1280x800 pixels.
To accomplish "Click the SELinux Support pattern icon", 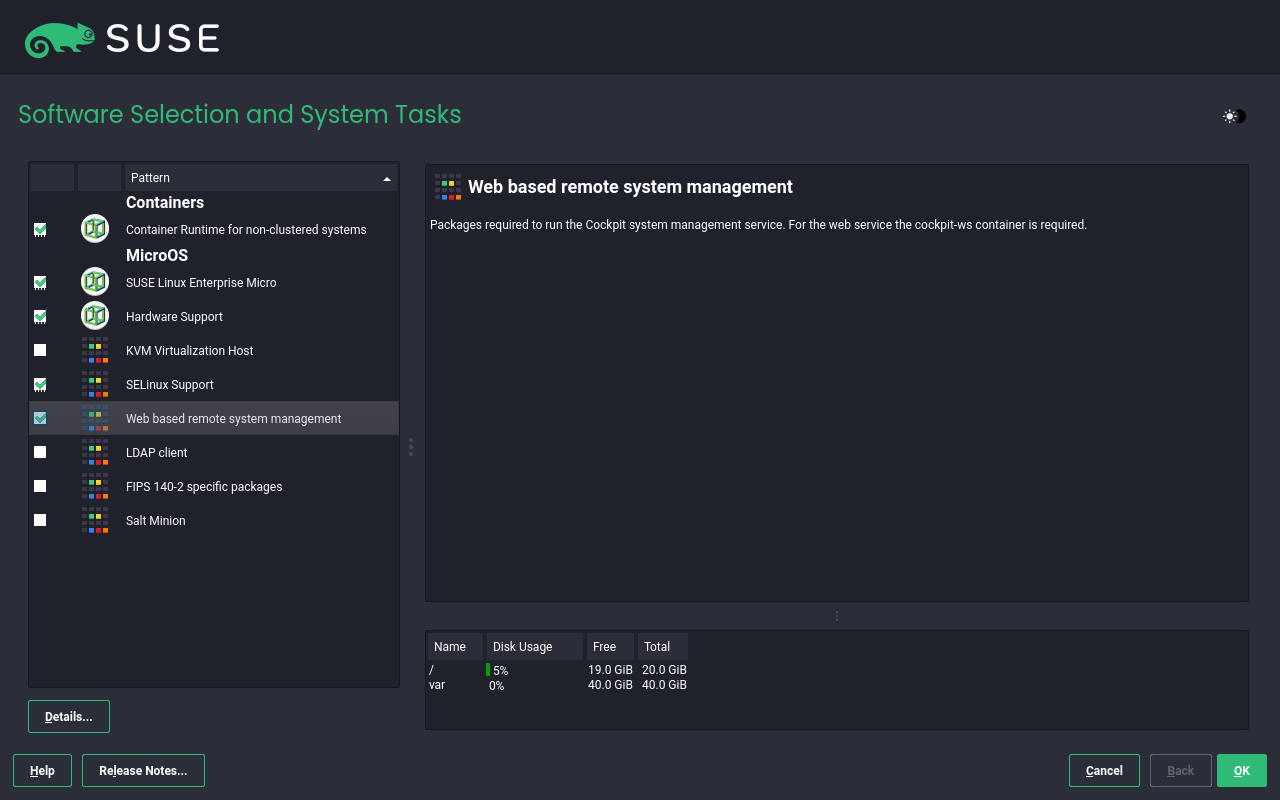I will [95, 385].
